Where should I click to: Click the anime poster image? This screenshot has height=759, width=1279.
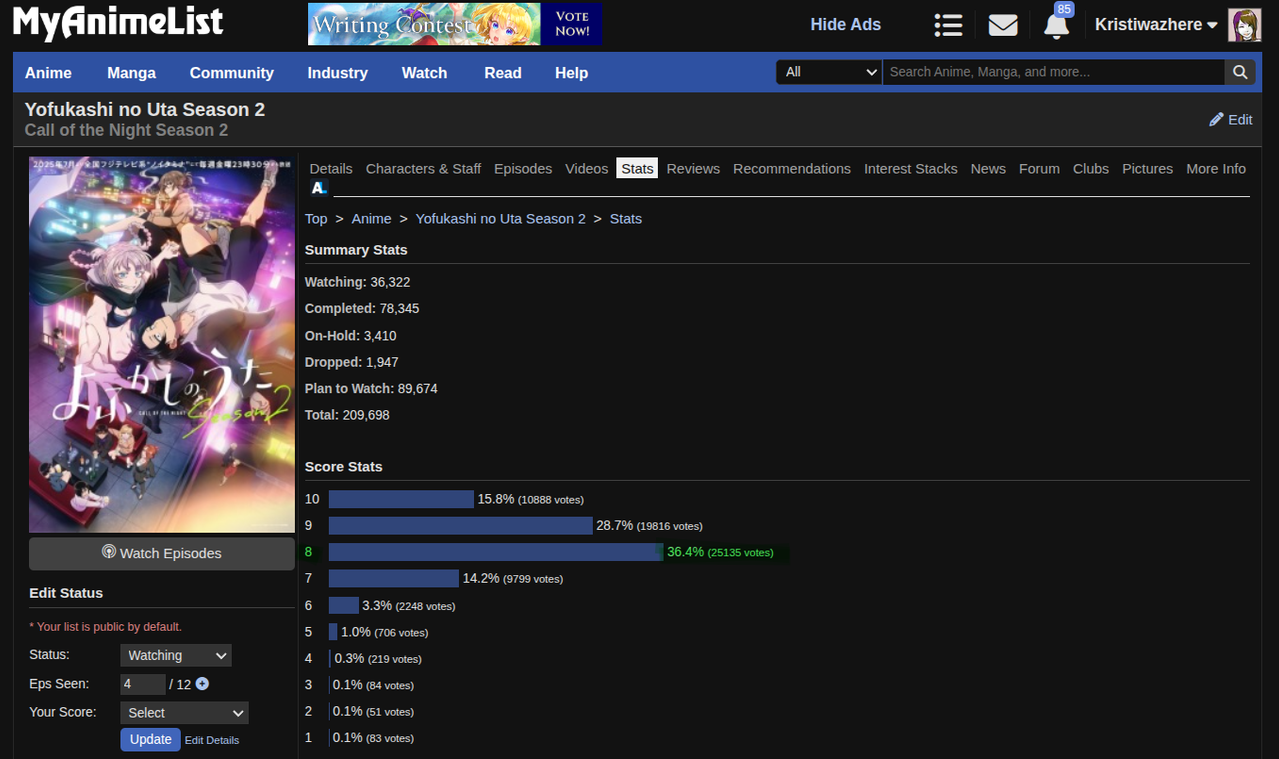tap(162, 344)
